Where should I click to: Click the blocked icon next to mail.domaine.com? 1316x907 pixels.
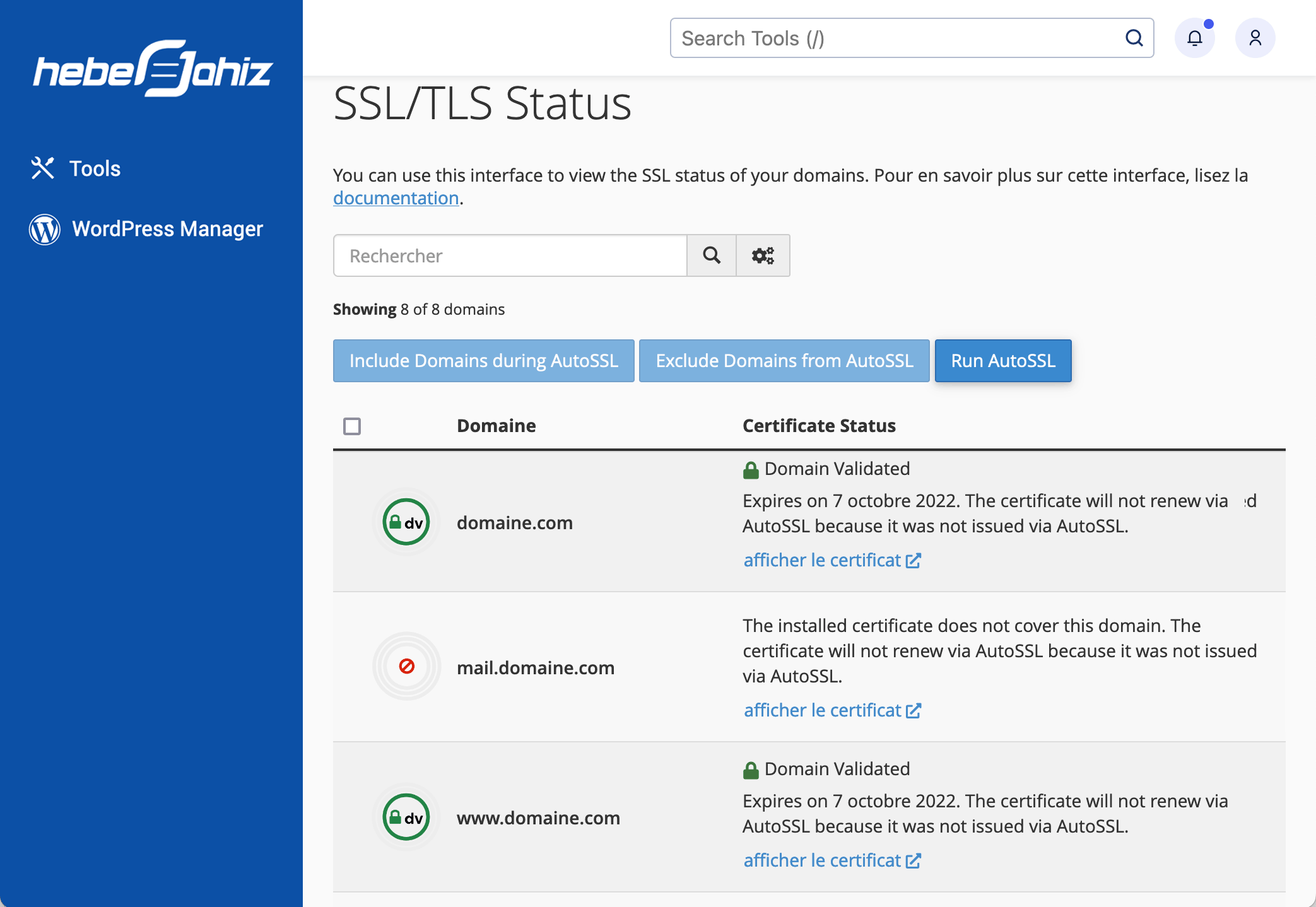(x=406, y=666)
